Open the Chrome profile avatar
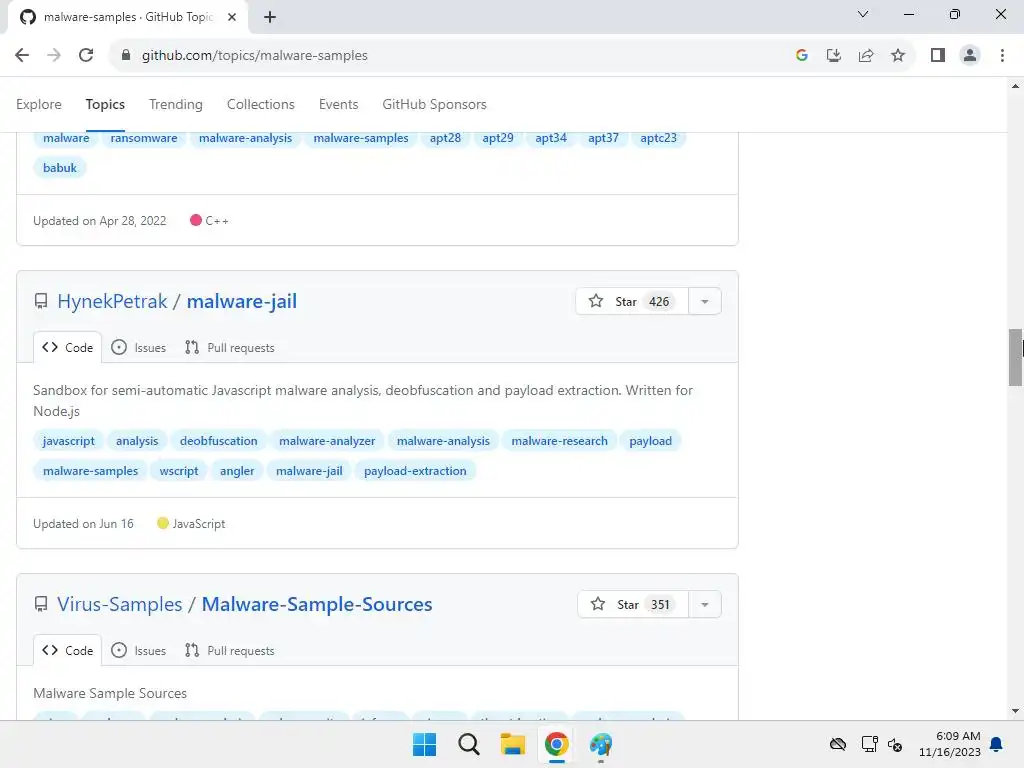This screenshot has height=768, width=1024. [970, 56]
